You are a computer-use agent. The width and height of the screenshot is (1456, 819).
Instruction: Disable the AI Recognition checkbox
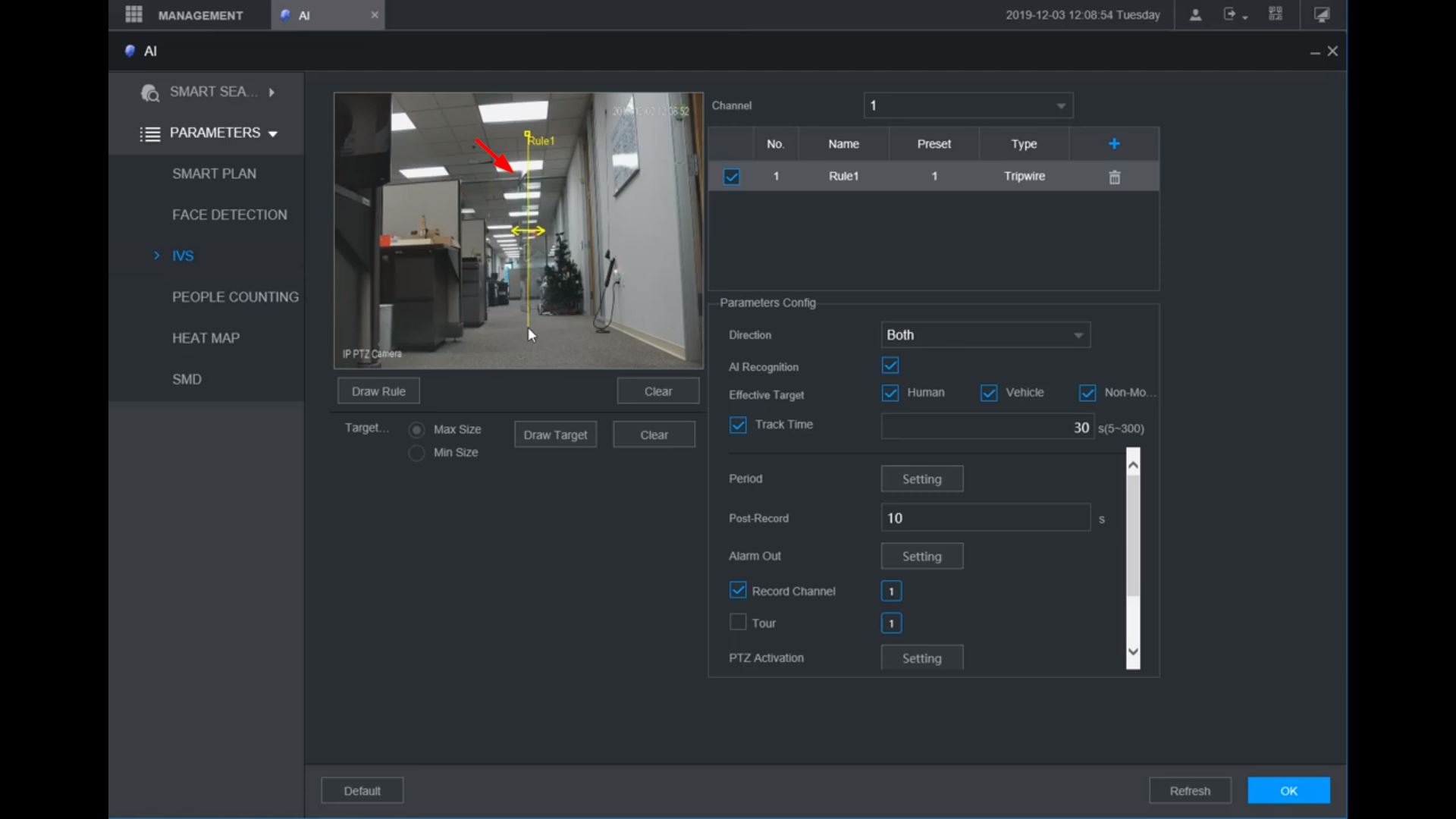click(x=890, y=366)
